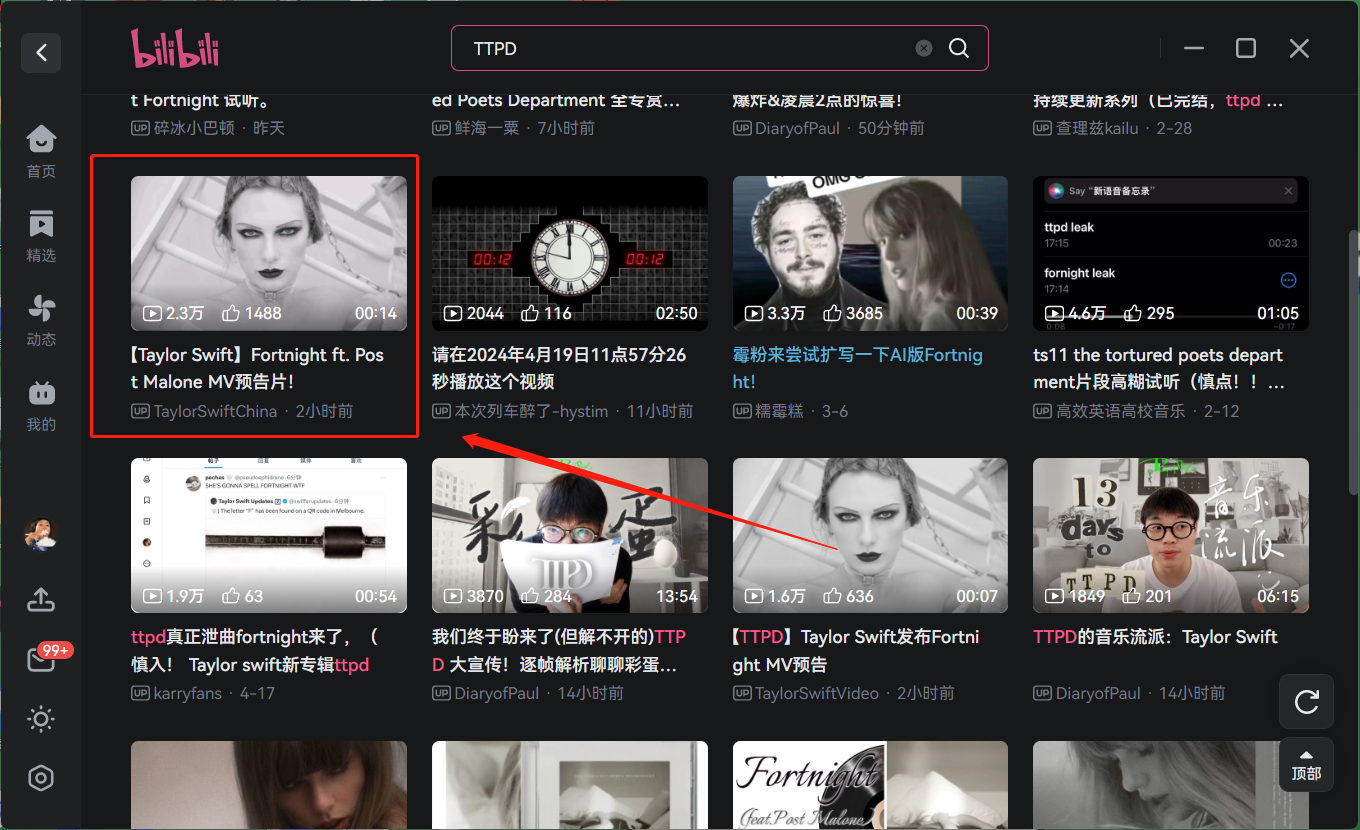Open the AI版Fortnight video thumbnail
The width and height of the screenshot is (1360, 830).
click(870, 253)
